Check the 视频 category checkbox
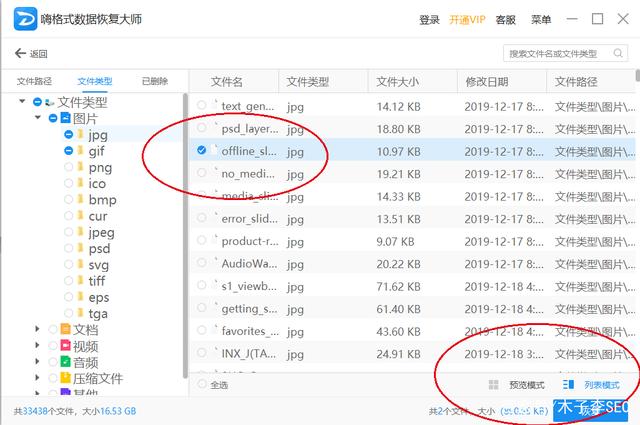Screen dimensions: 640x425 (53, 346)
